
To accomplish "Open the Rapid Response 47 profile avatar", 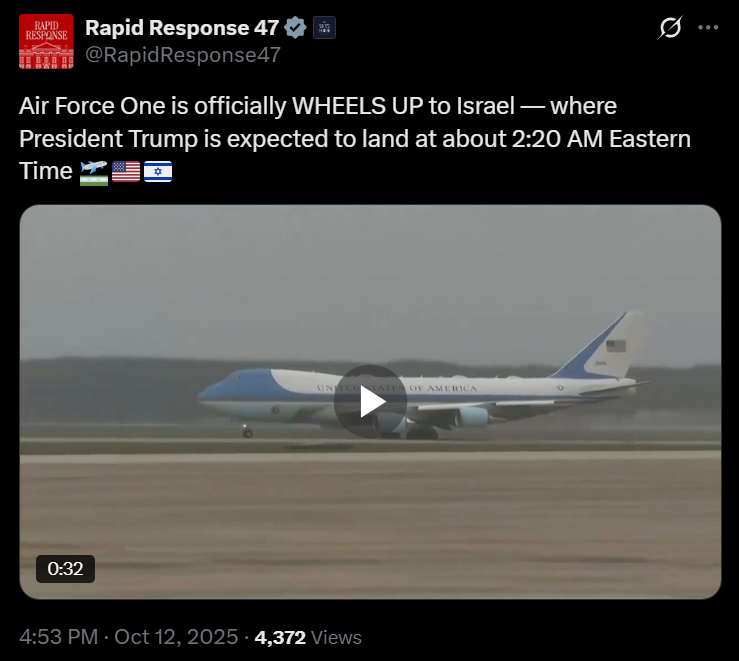I will 46,41.
